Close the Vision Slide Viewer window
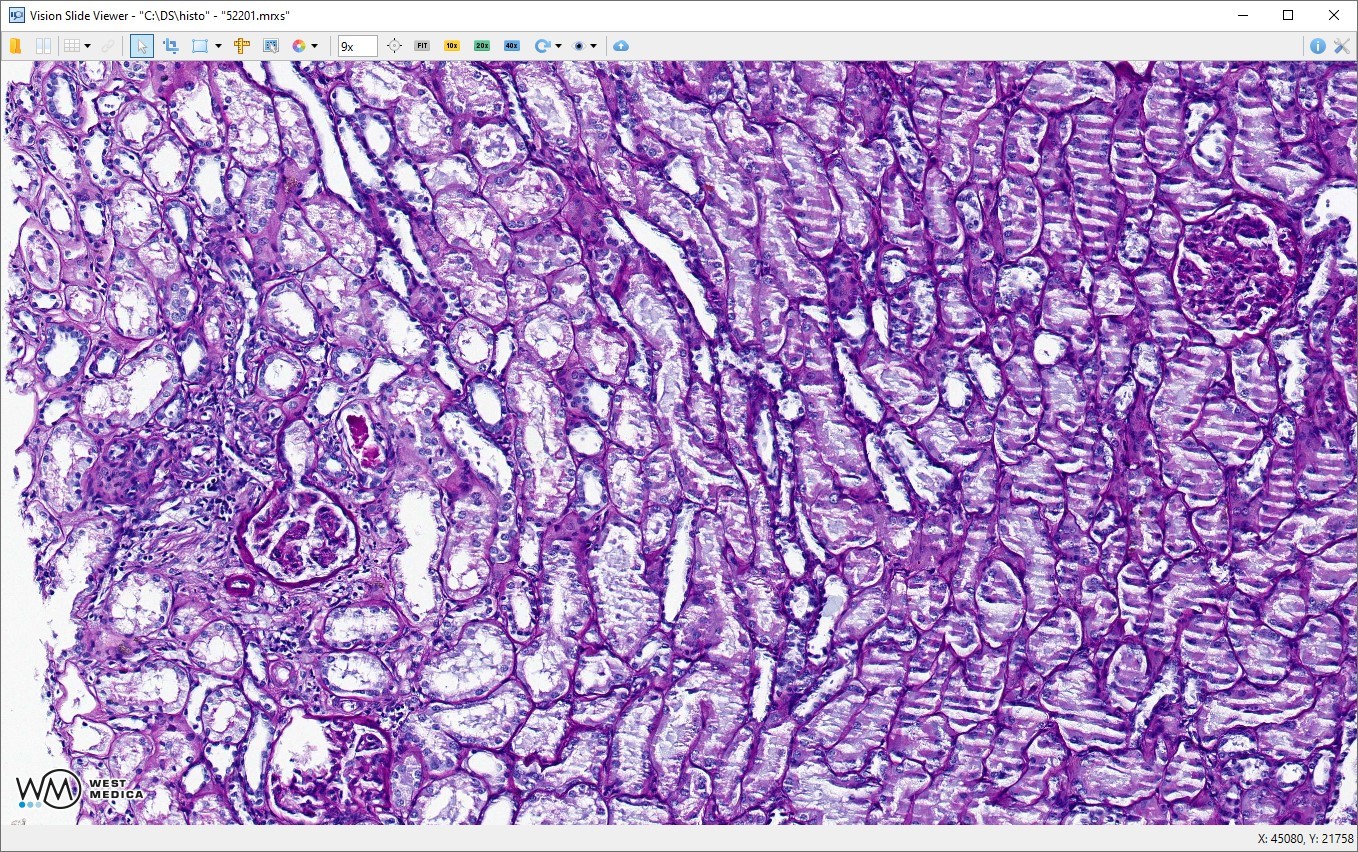This screenshot has width=1358, height=852. pyautogui.click(x=1334, y=15)
